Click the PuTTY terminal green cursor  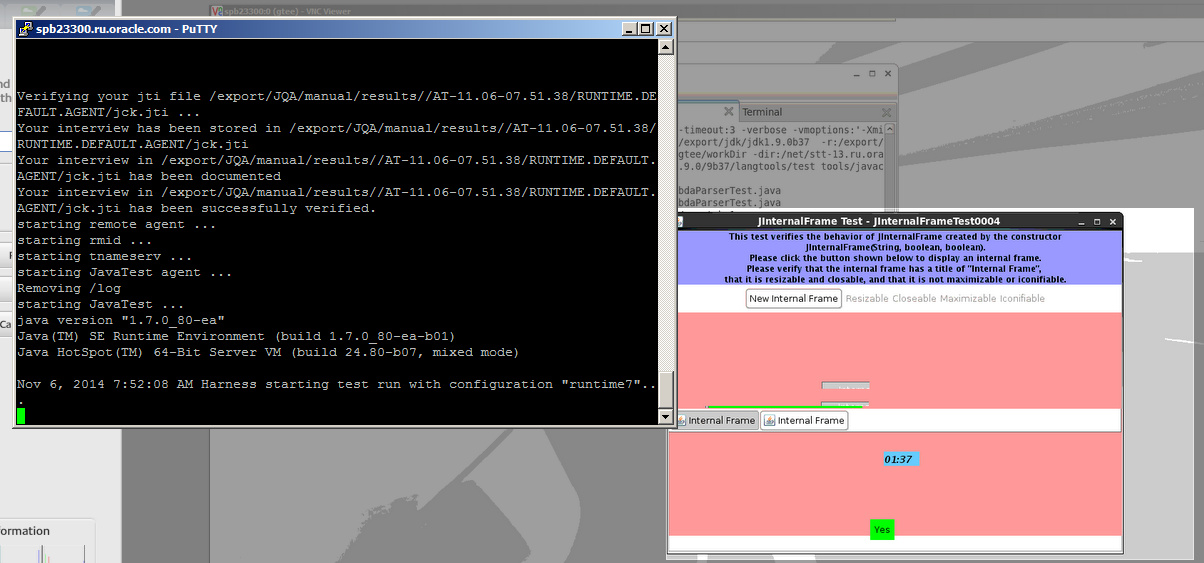[x=22, y=416]
